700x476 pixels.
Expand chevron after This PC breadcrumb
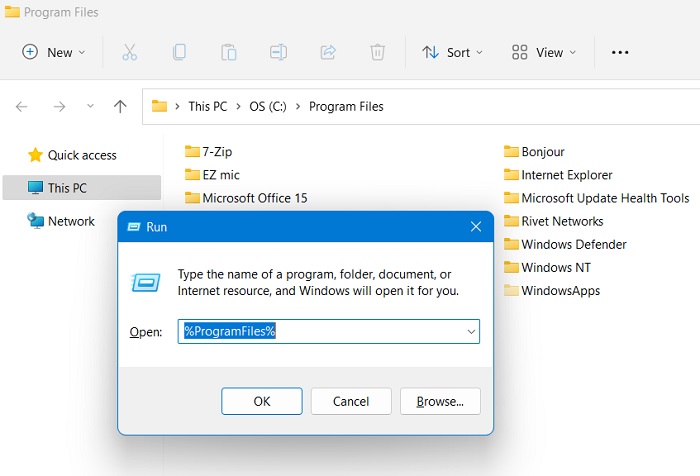238,107
